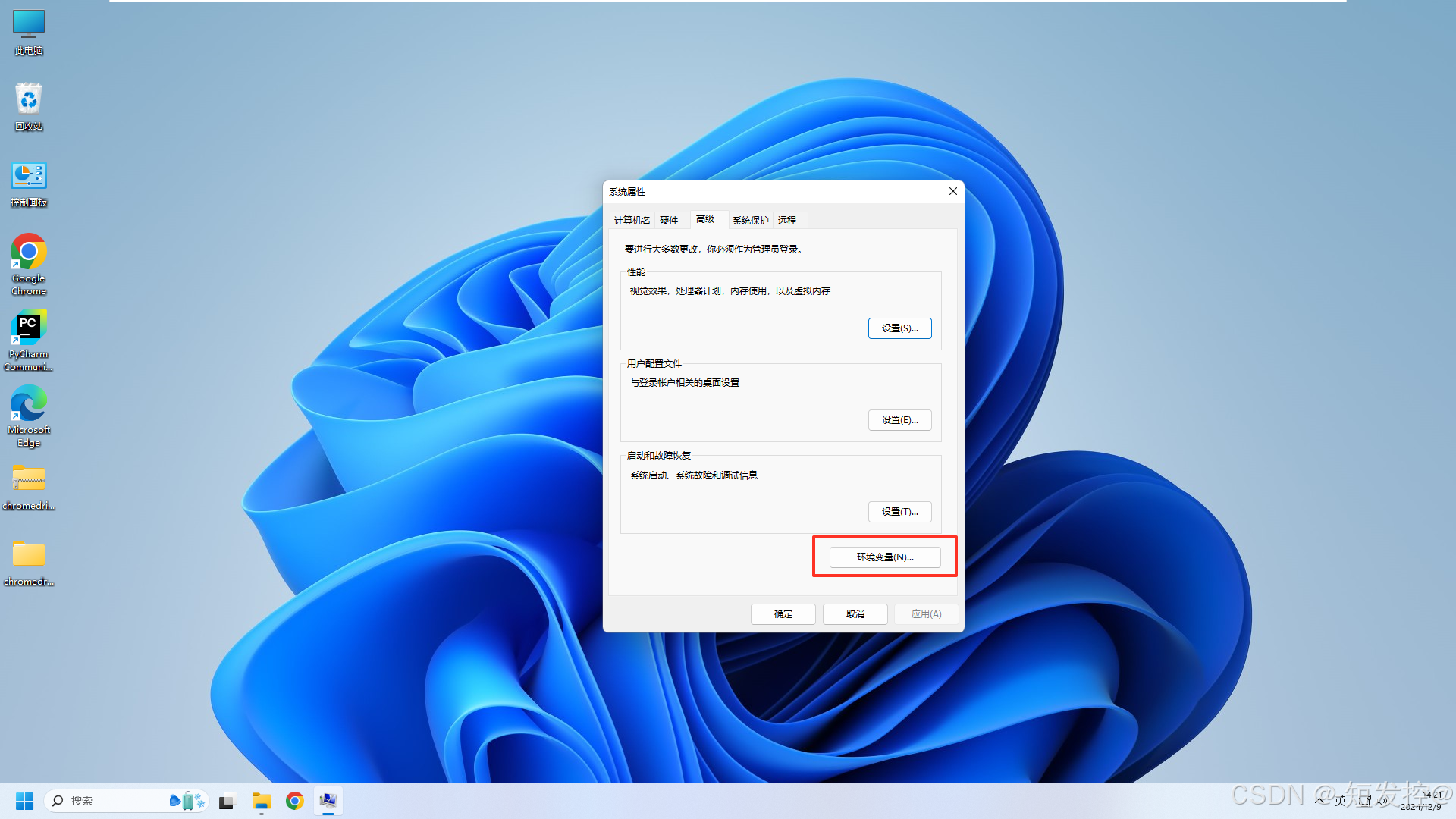Viewport: 1456px width, 819px height.
Task: Open the 系统保护 tab
Action: 750,220
